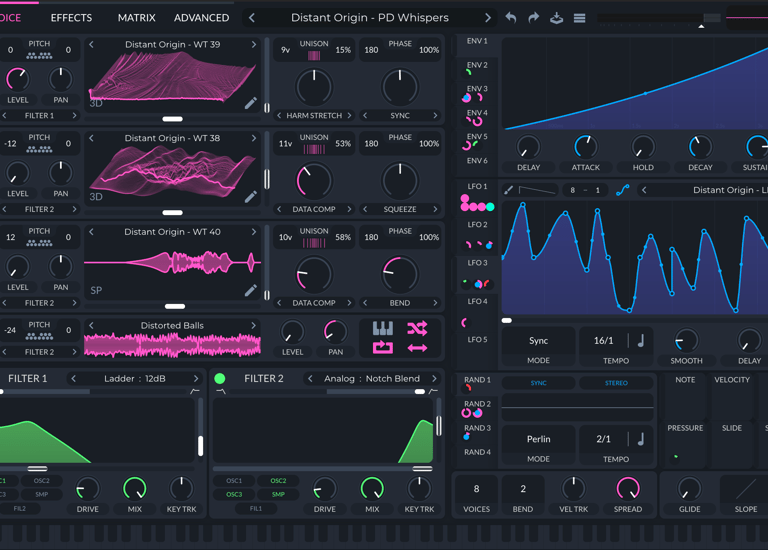Click the undo arrow icon

(511, 18)
